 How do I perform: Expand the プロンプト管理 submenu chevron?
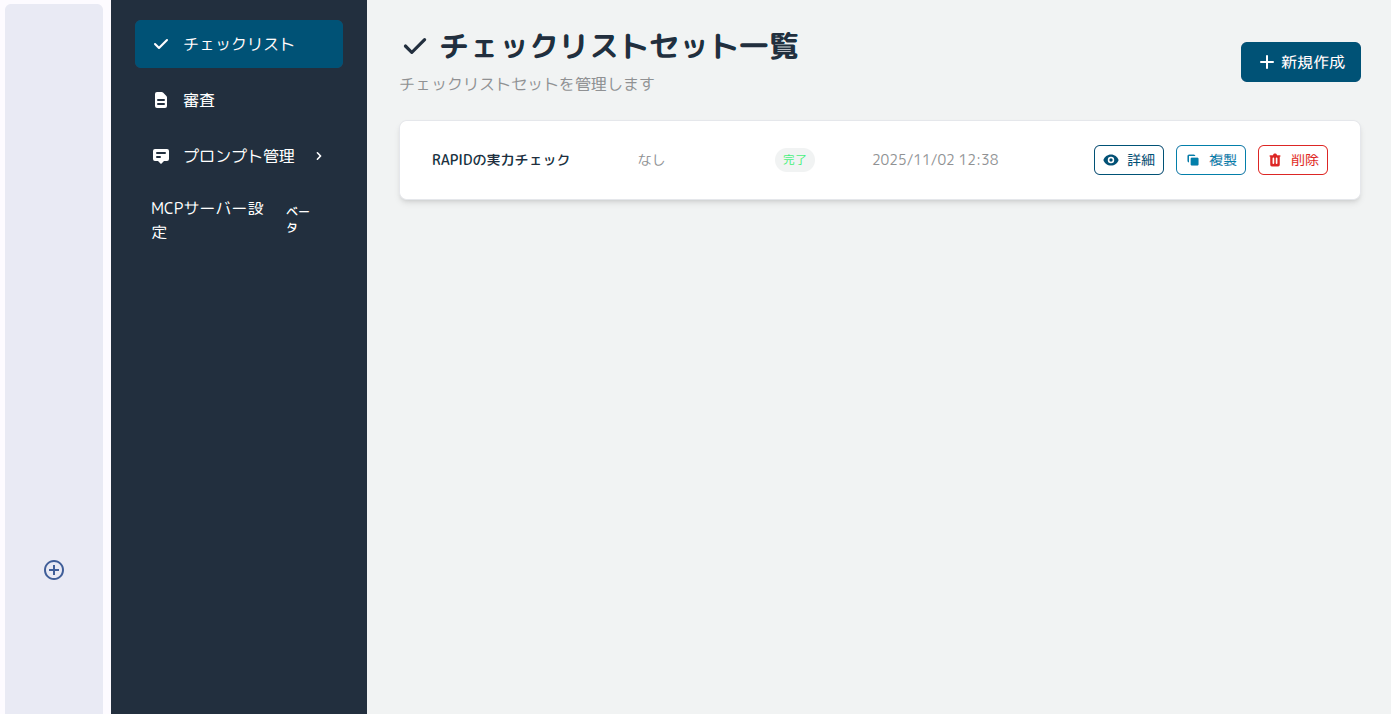coord(319,156)
